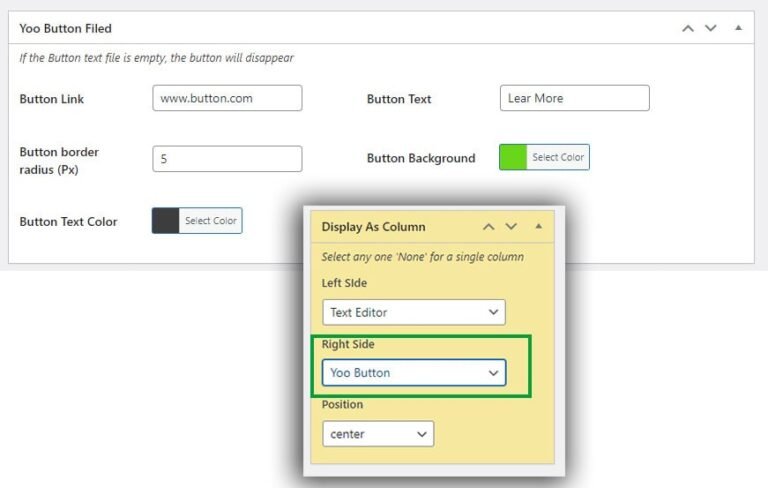Click the Left Side label
This screenshot has height=488, width=768.
(344, 283)
